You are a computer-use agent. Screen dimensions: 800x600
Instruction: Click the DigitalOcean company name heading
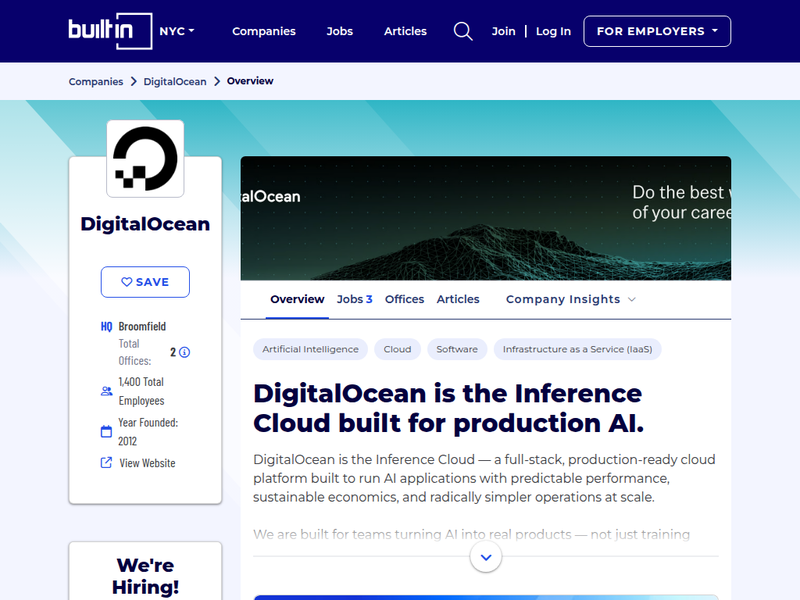coord(145,224)
